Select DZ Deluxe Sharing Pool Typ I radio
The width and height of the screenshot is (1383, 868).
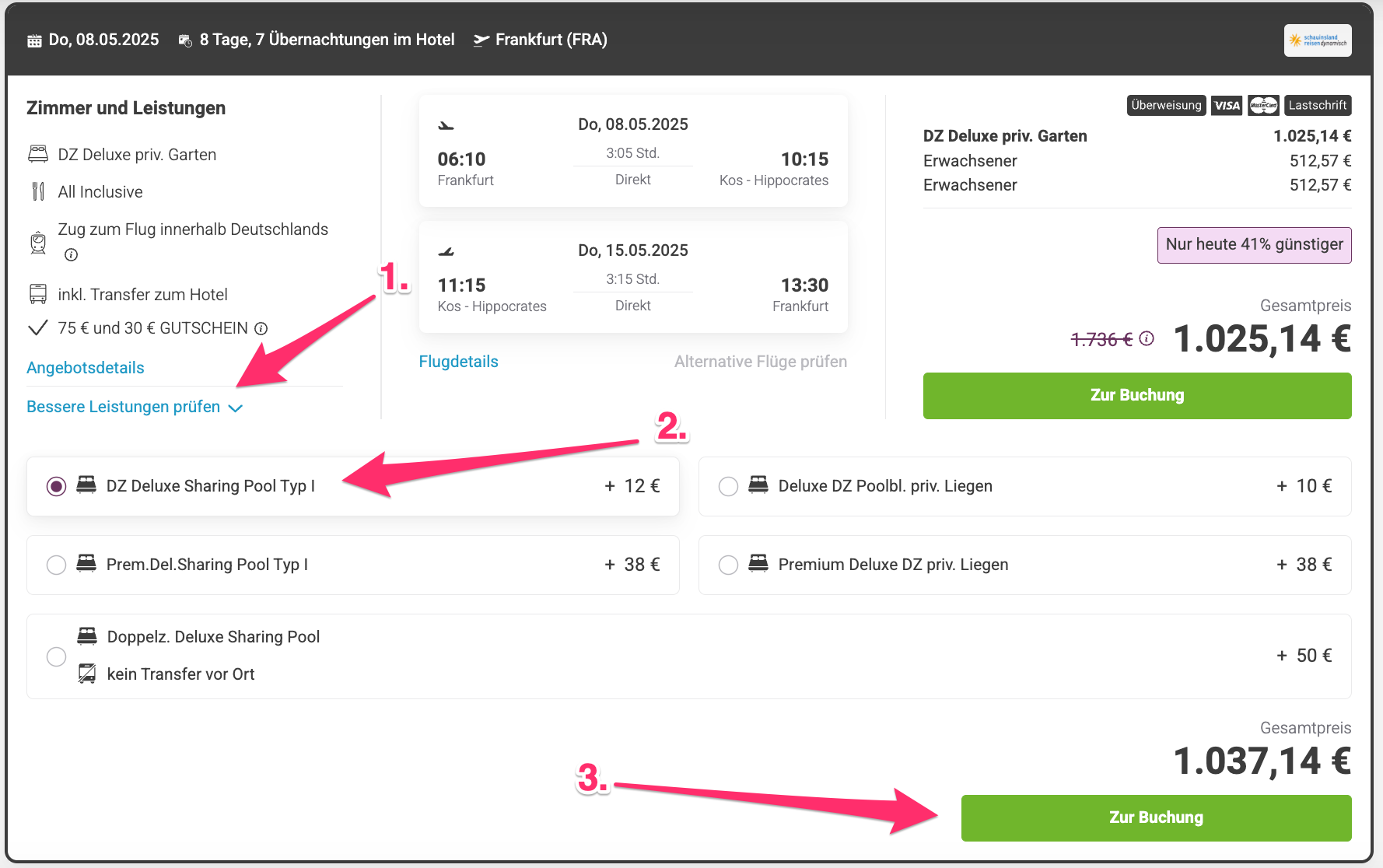(x=56, y=486)
